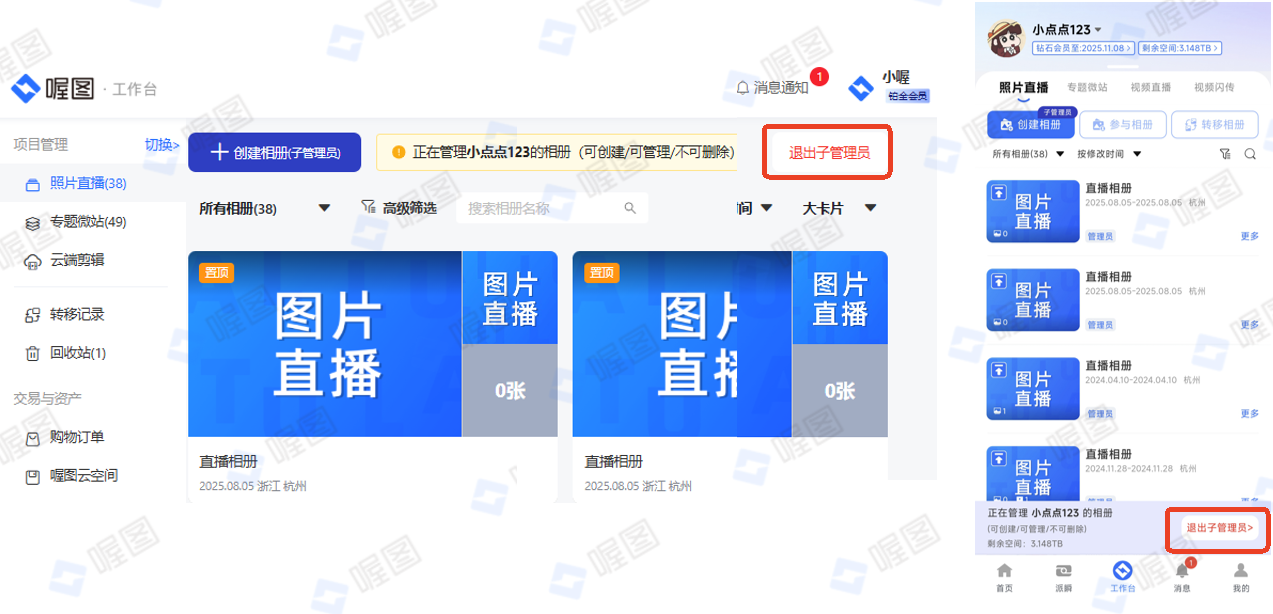Image resolution: width=1273 pixels, height=614 pixels.
Task: Click the 2024.04.10-2024.04.10 date text on mobile
Action: (x=1130, y=380)
